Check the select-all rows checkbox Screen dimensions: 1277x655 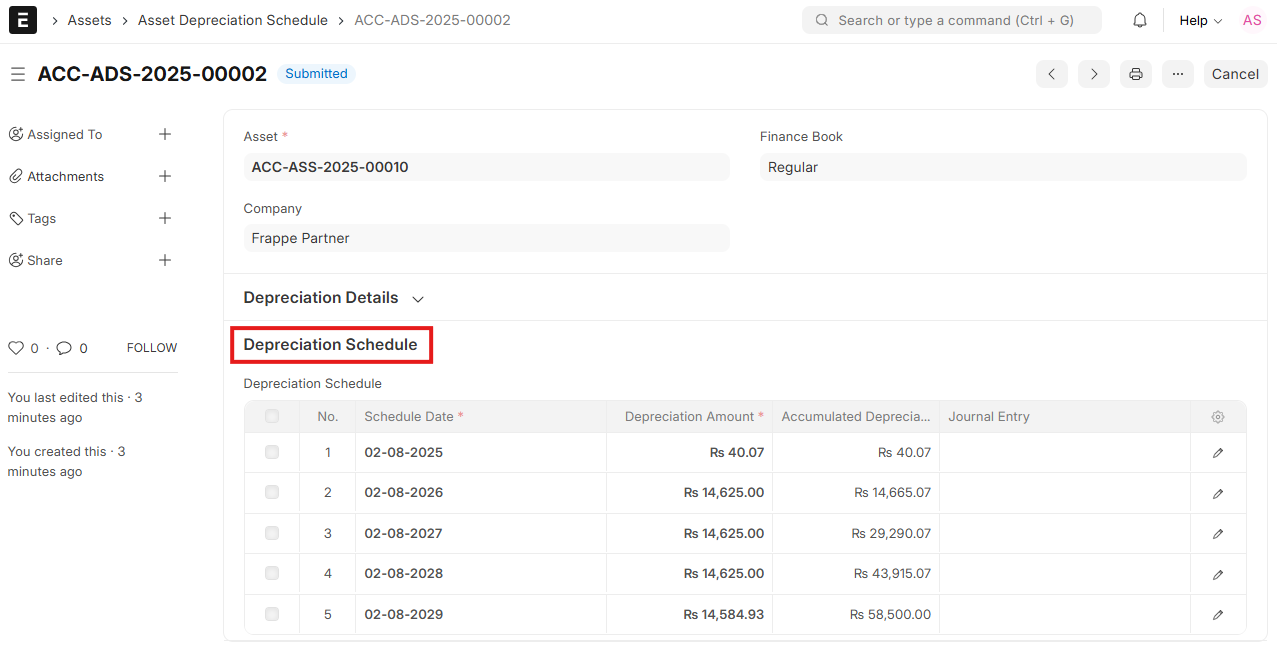pyautogui.click(x=272, y=417)
